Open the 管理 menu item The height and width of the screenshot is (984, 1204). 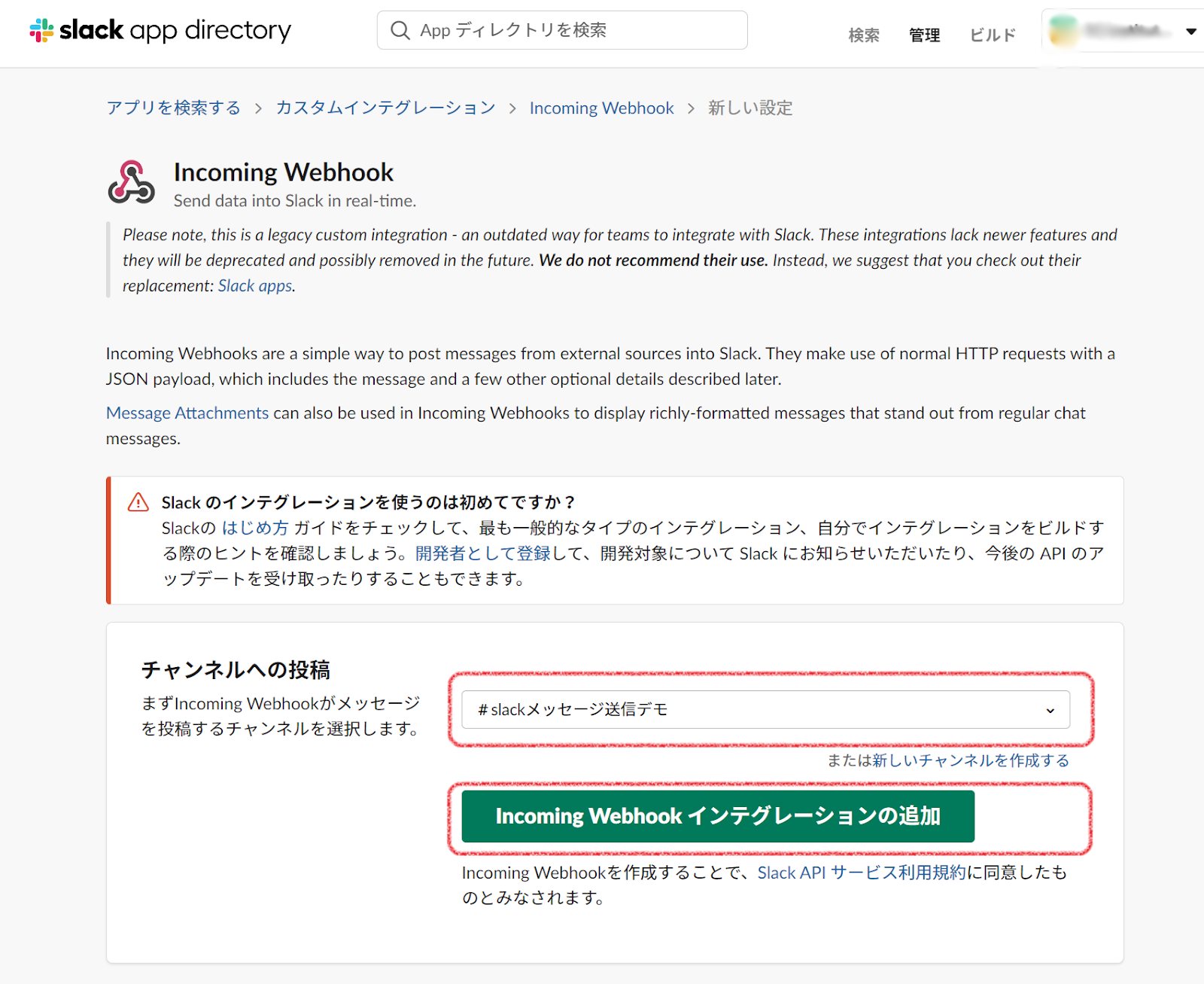(x=924, y=35)
